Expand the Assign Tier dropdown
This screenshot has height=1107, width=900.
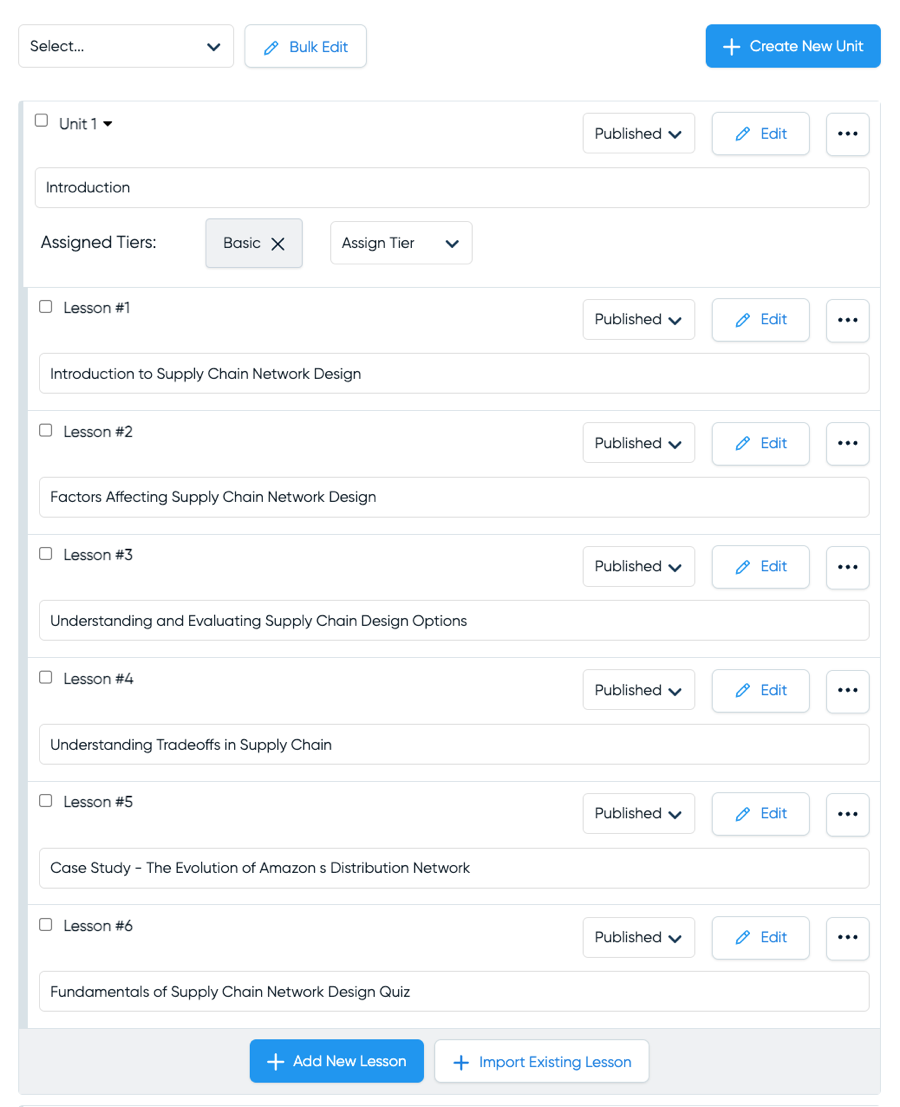click(401, 243)
